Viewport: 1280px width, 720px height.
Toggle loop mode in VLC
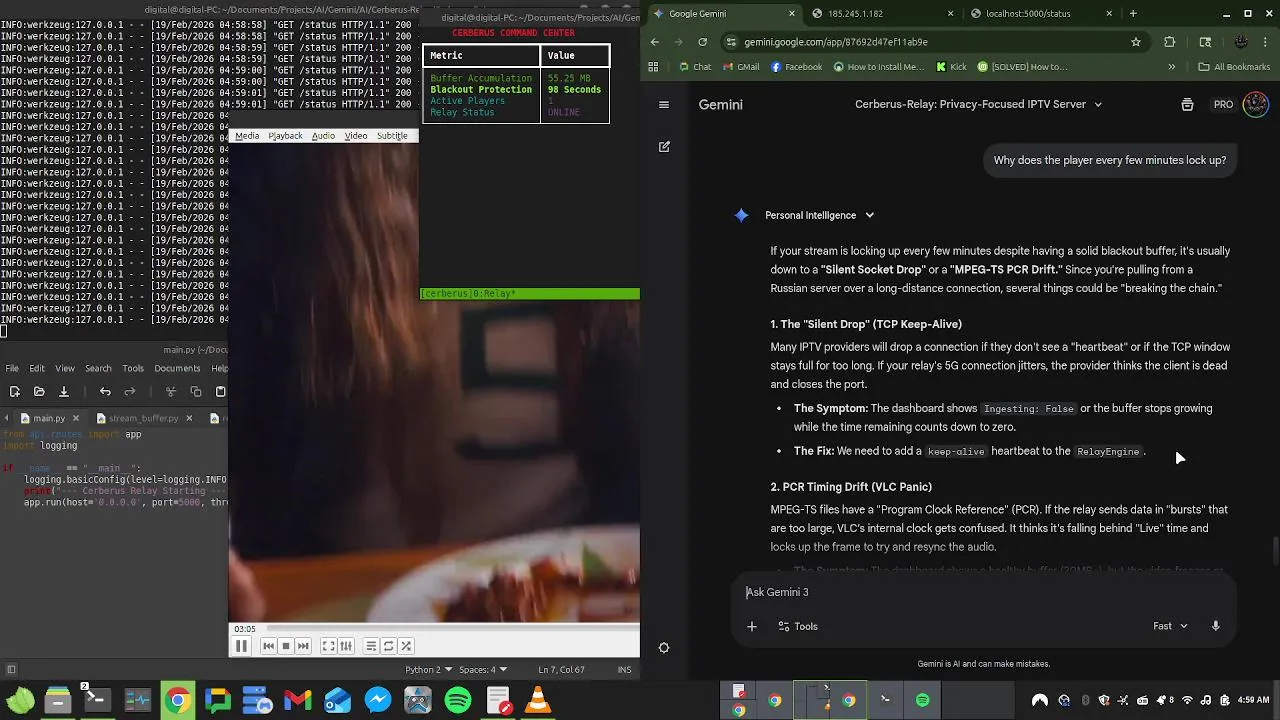click(389, 646)
